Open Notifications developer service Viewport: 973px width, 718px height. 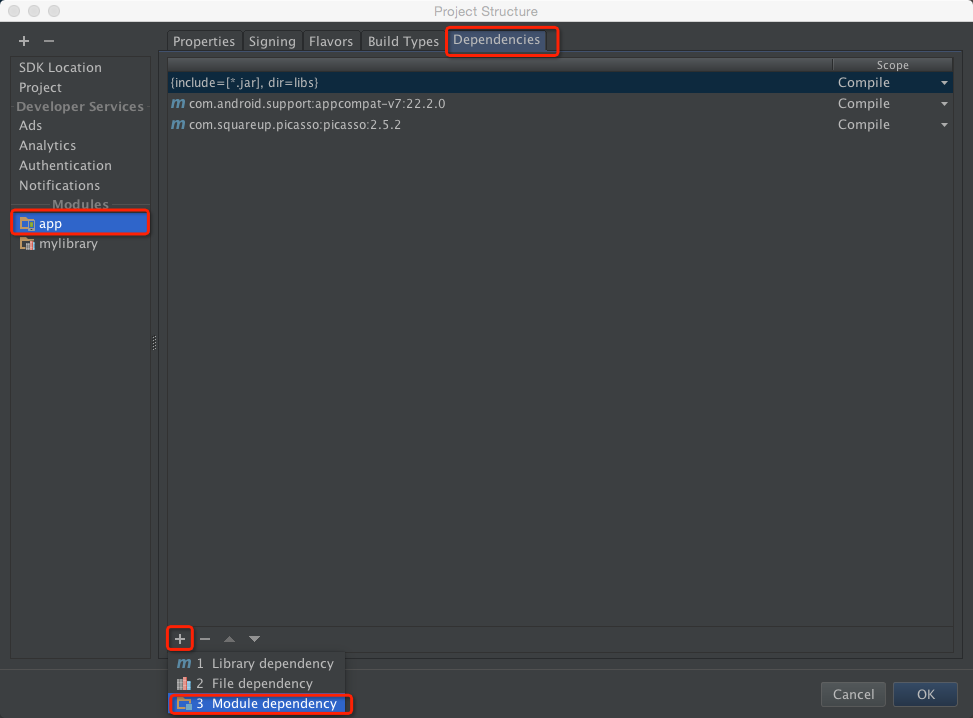pos(59,185)
